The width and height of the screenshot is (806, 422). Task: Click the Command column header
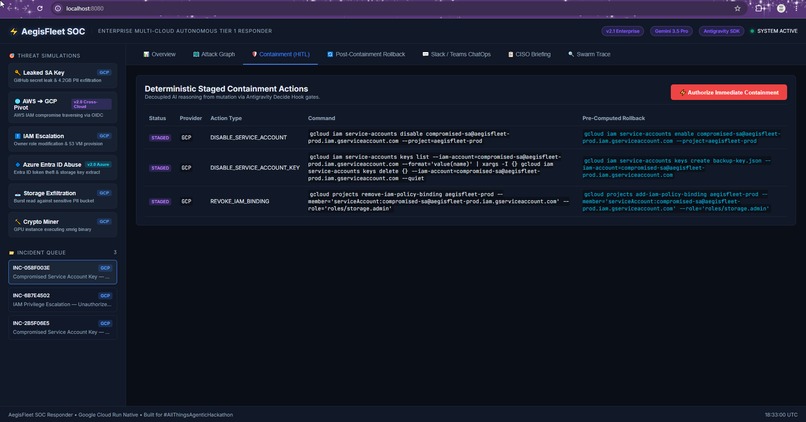[321, 118]
